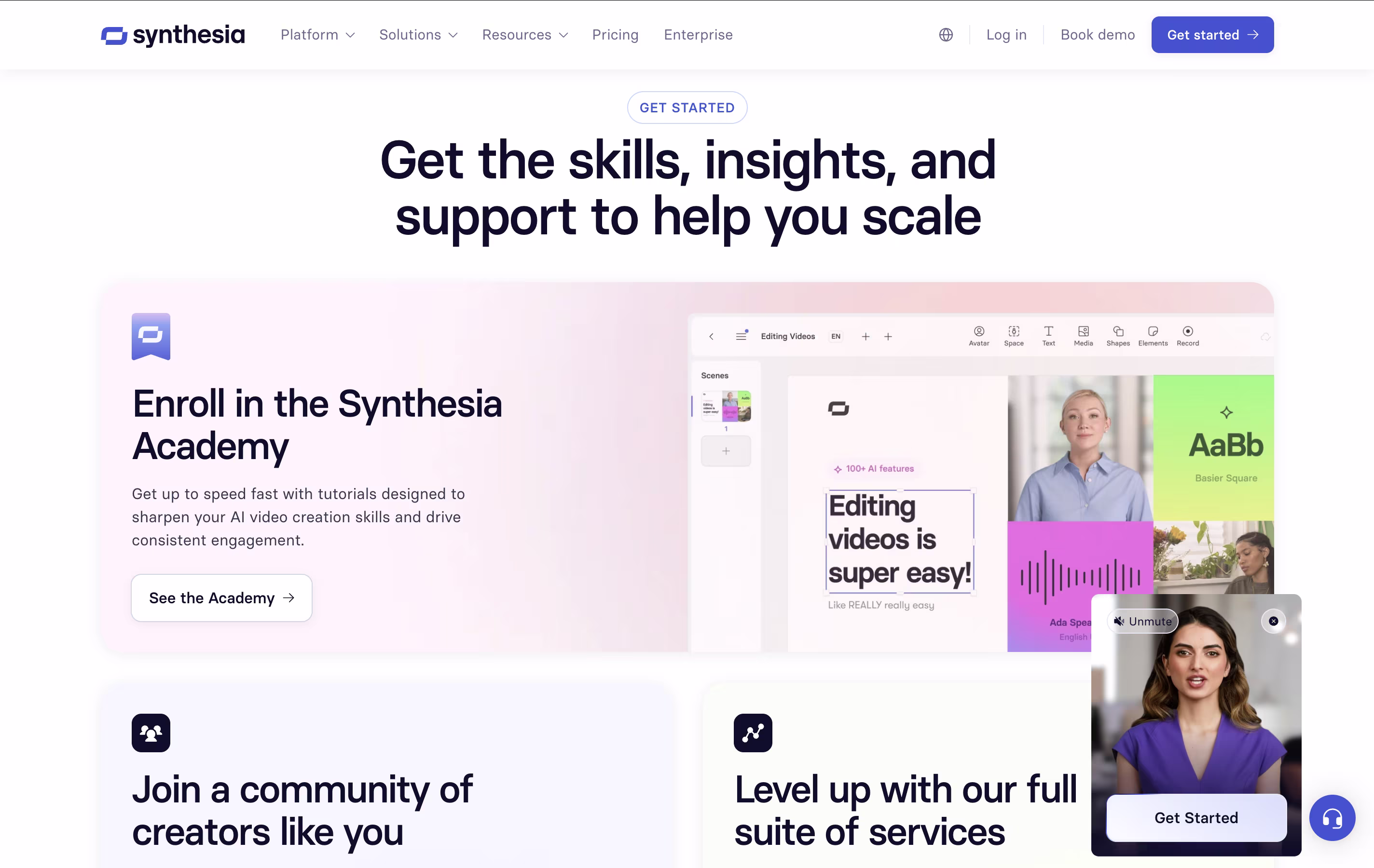Open the Enterprise page
1374x868 pixels.
pyautogui.click(x=698, y=35)
